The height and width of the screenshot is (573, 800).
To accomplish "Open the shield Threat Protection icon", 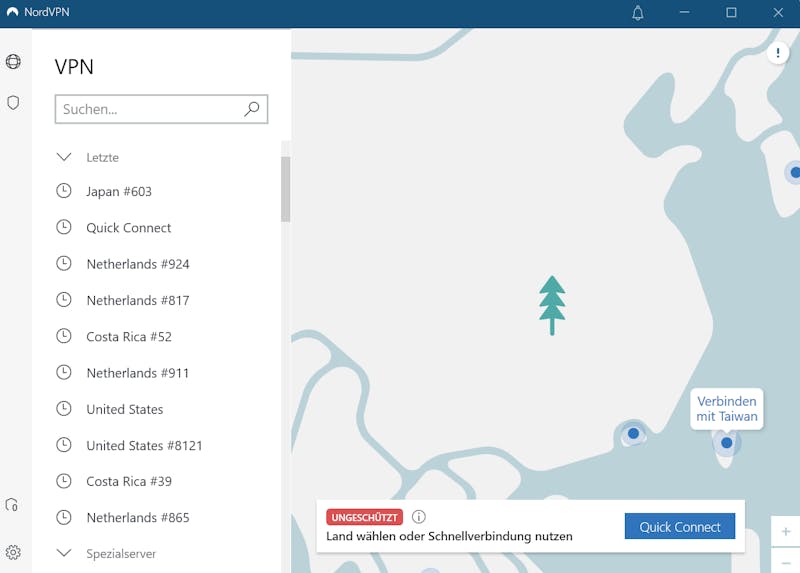I will [13, 103].
